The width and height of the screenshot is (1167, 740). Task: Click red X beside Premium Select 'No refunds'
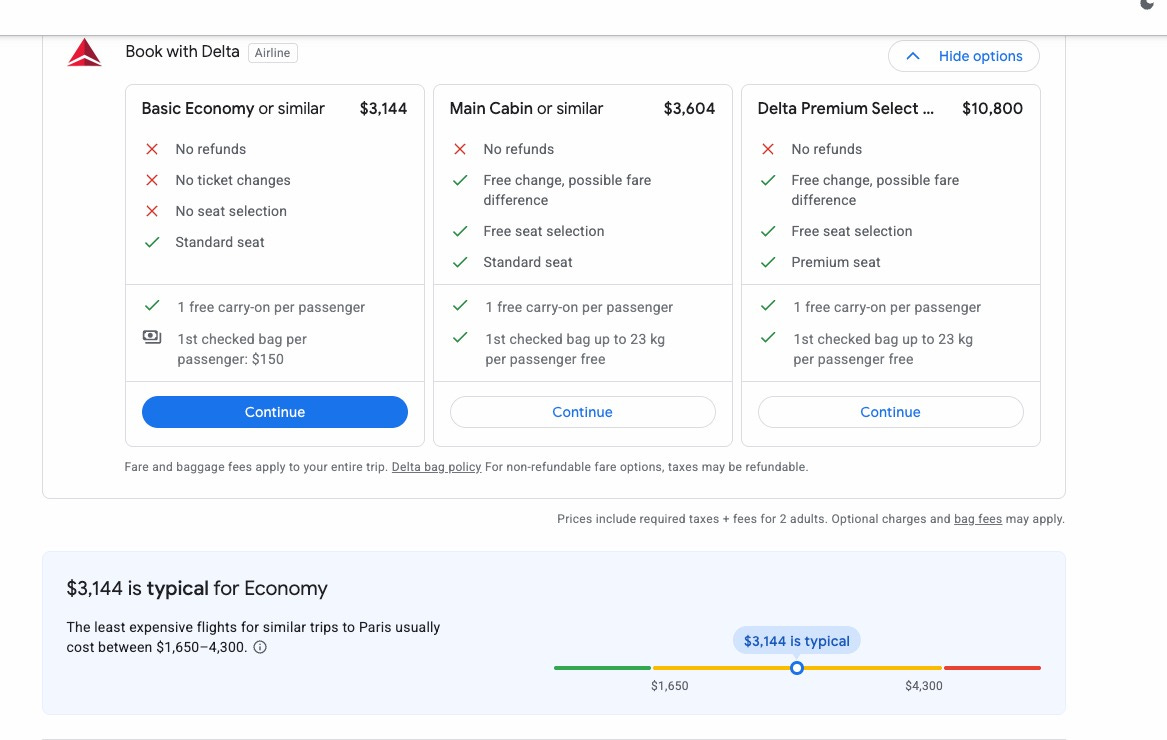[768, 149]
